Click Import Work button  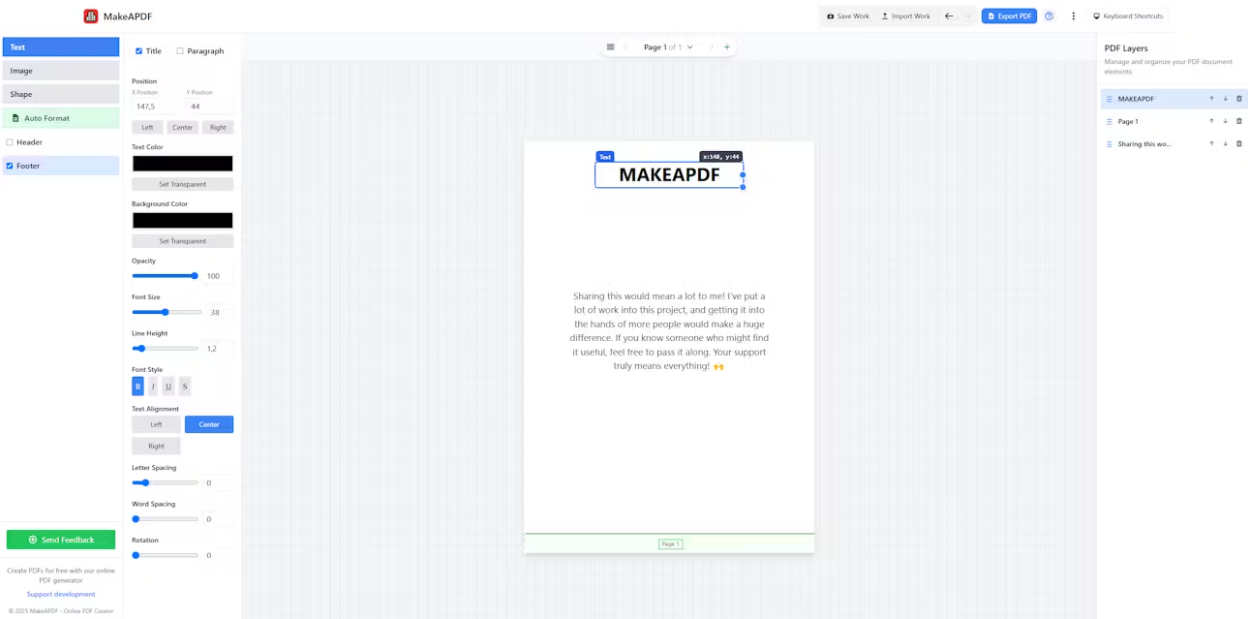point(906,16)
